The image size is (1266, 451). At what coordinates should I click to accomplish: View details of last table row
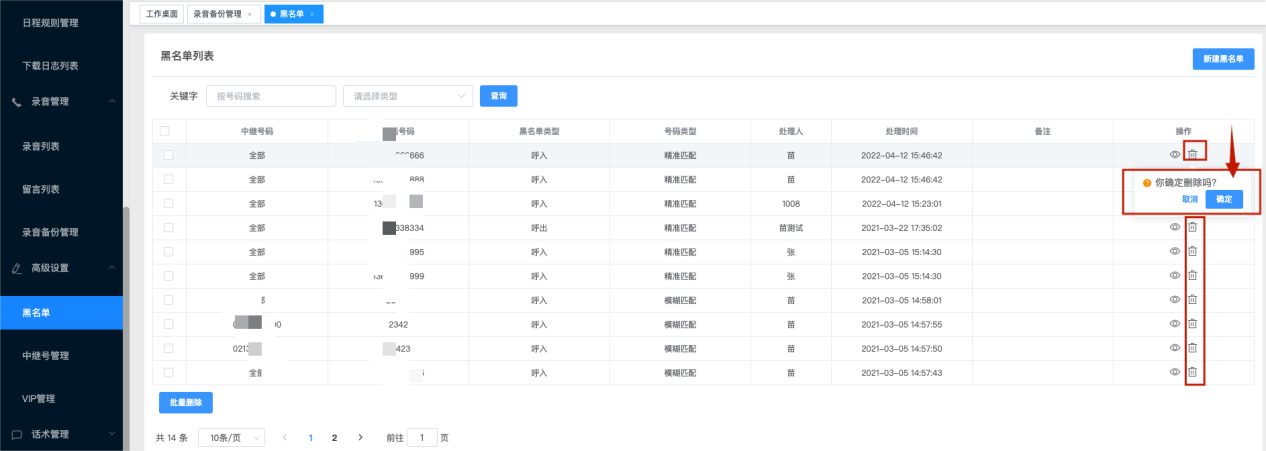(x=1175, y=372)
